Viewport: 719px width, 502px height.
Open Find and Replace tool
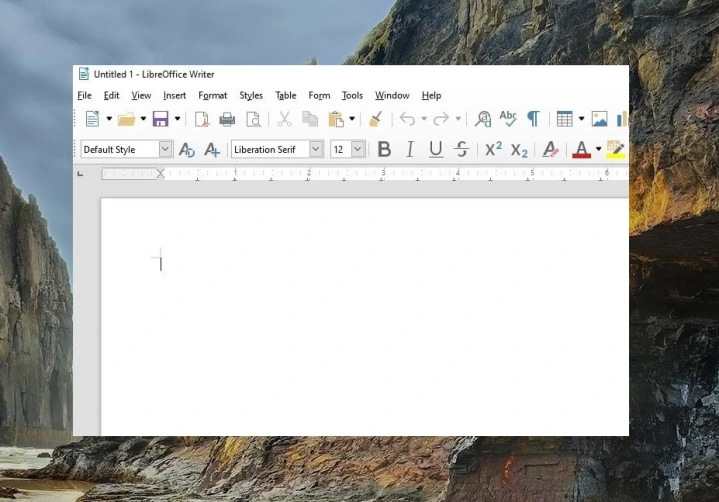tap(483, 119)
